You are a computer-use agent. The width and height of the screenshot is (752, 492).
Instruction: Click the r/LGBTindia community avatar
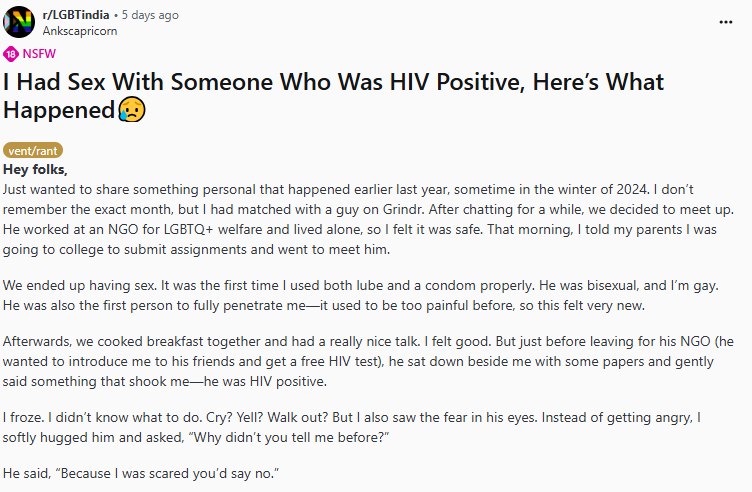22,22
